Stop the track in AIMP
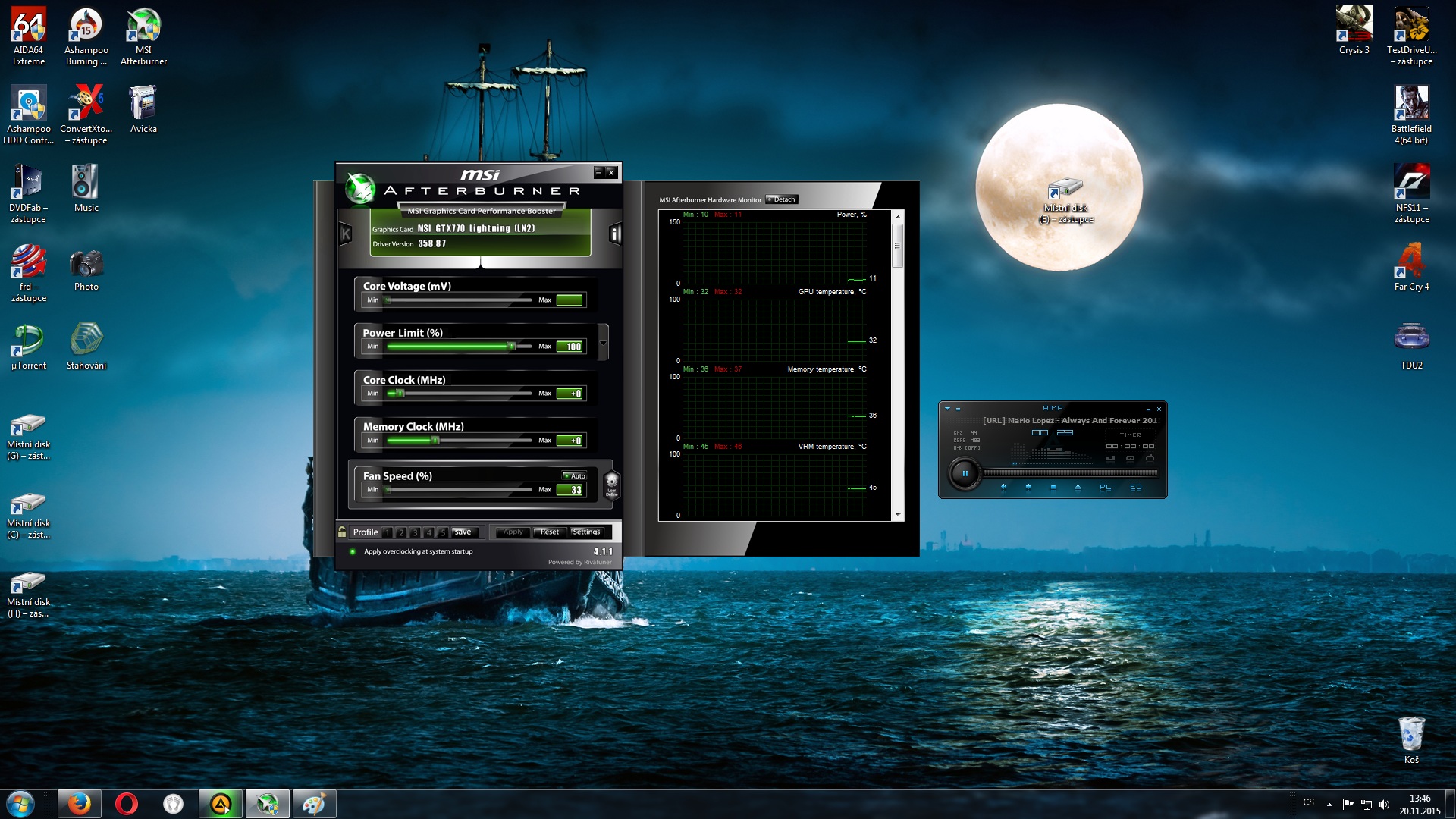Image resolution: width=1456 pixels, height=819 pixels. coord(1053,488)
